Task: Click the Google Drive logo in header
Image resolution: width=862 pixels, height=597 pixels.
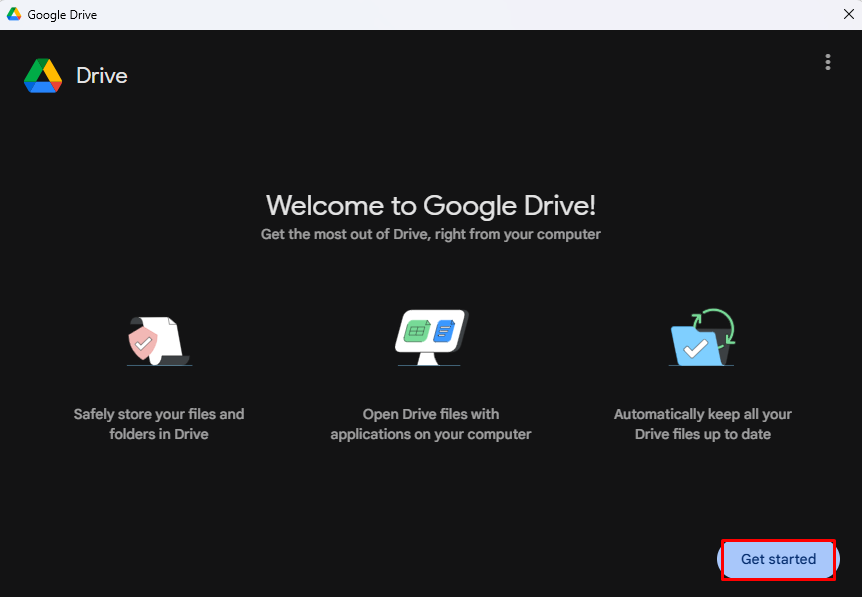Action: tap(43, 76)
